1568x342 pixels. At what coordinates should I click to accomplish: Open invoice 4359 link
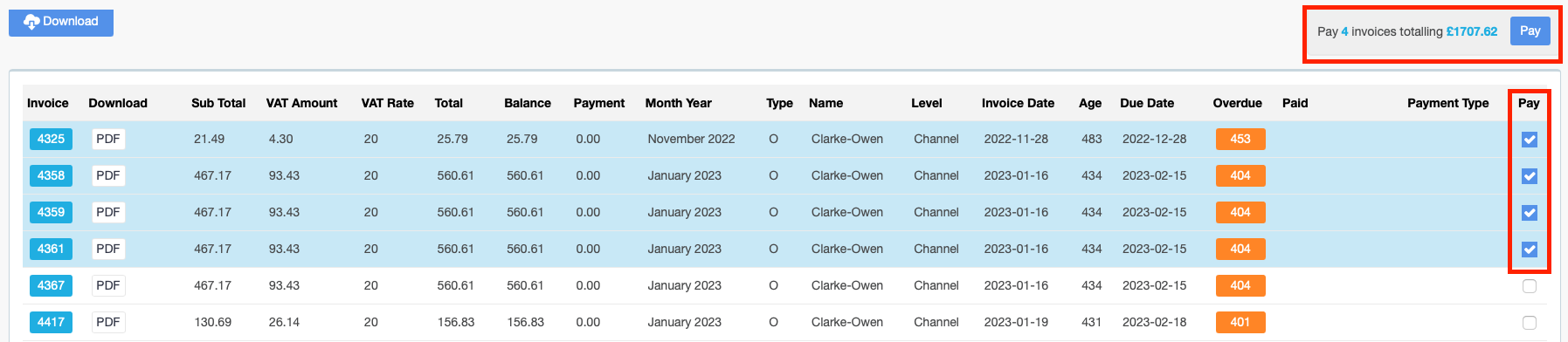click(x=51, y=212)
